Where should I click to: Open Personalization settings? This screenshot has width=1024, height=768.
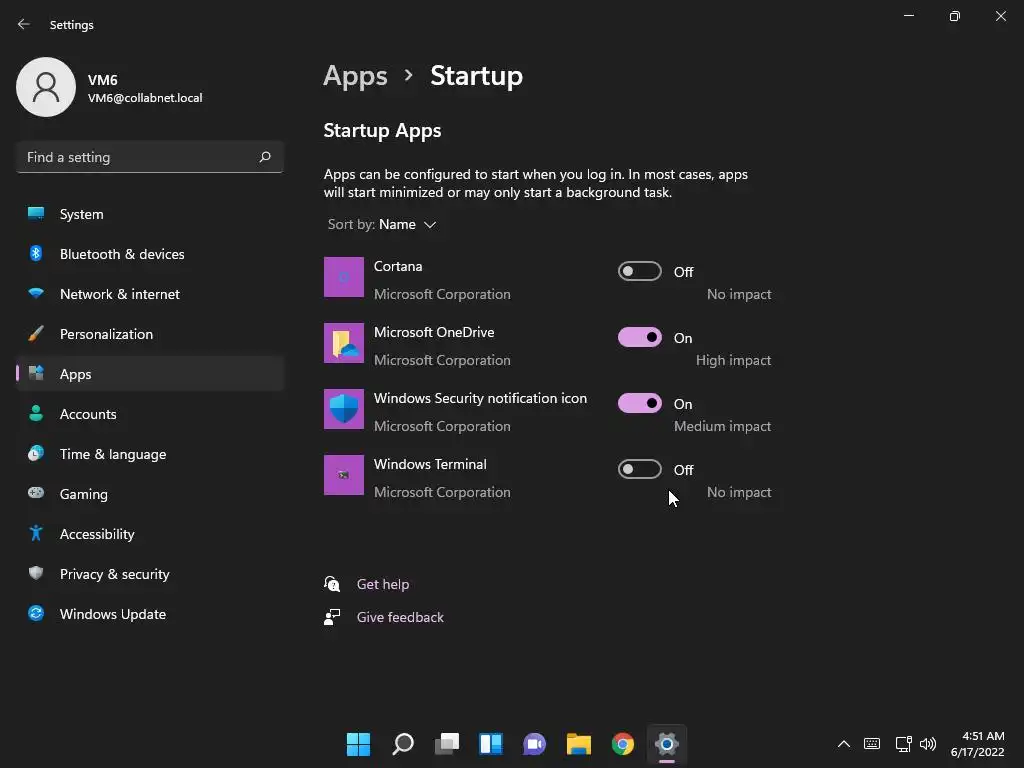point(150,334)
